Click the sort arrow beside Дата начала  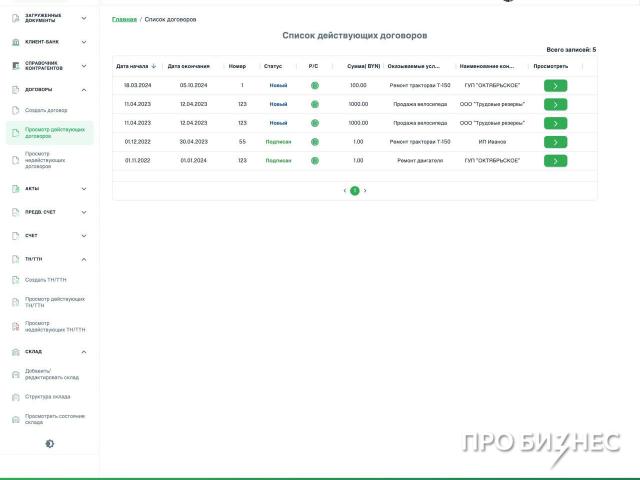(153, 66)
